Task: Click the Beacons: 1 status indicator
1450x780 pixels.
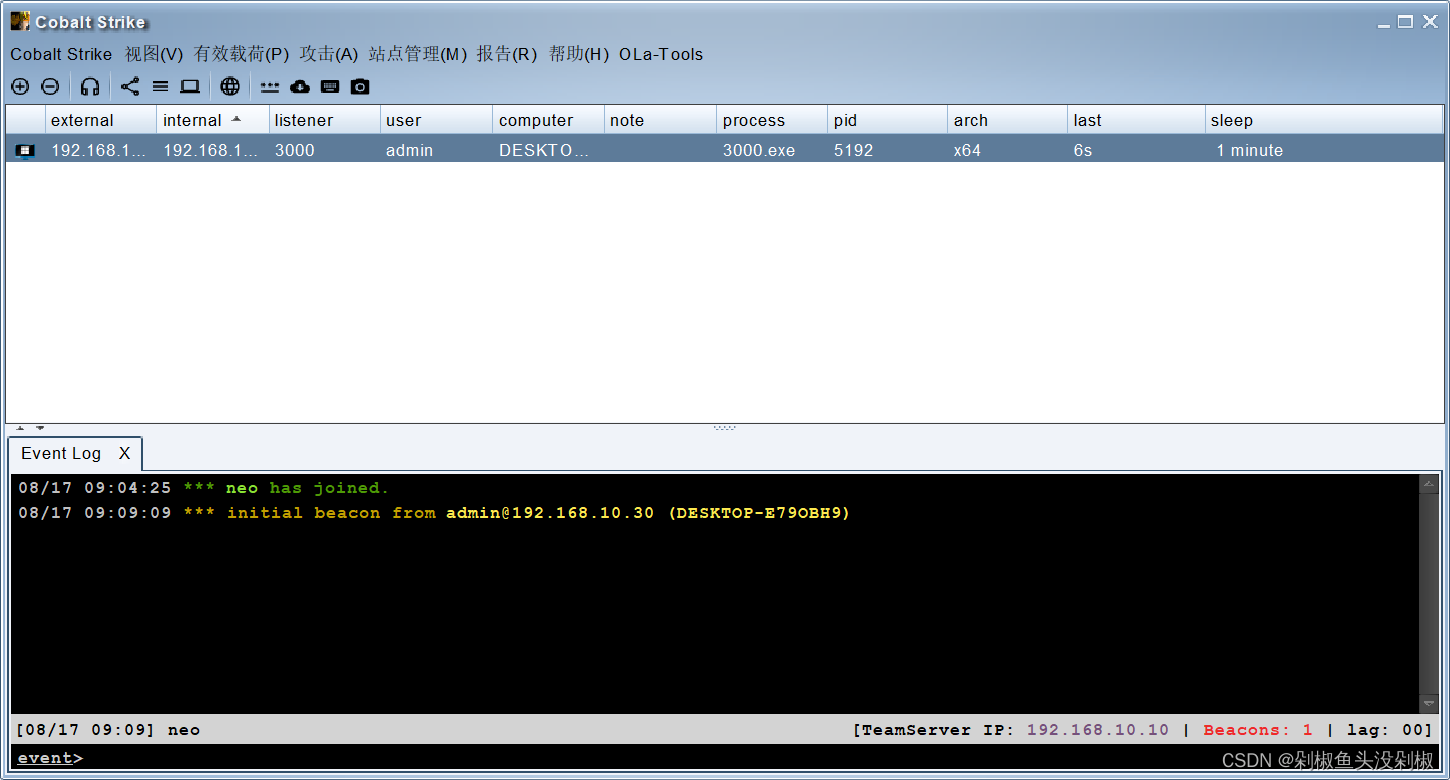Action: click(1258, 730)
